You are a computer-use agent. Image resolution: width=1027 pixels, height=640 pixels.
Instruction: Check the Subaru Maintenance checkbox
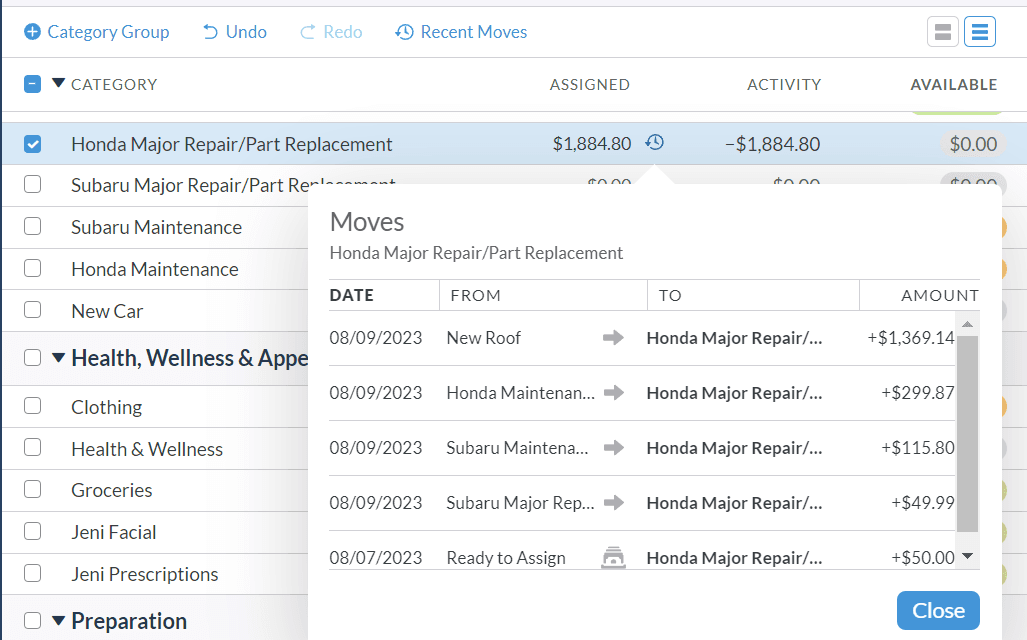pos(32,227)
